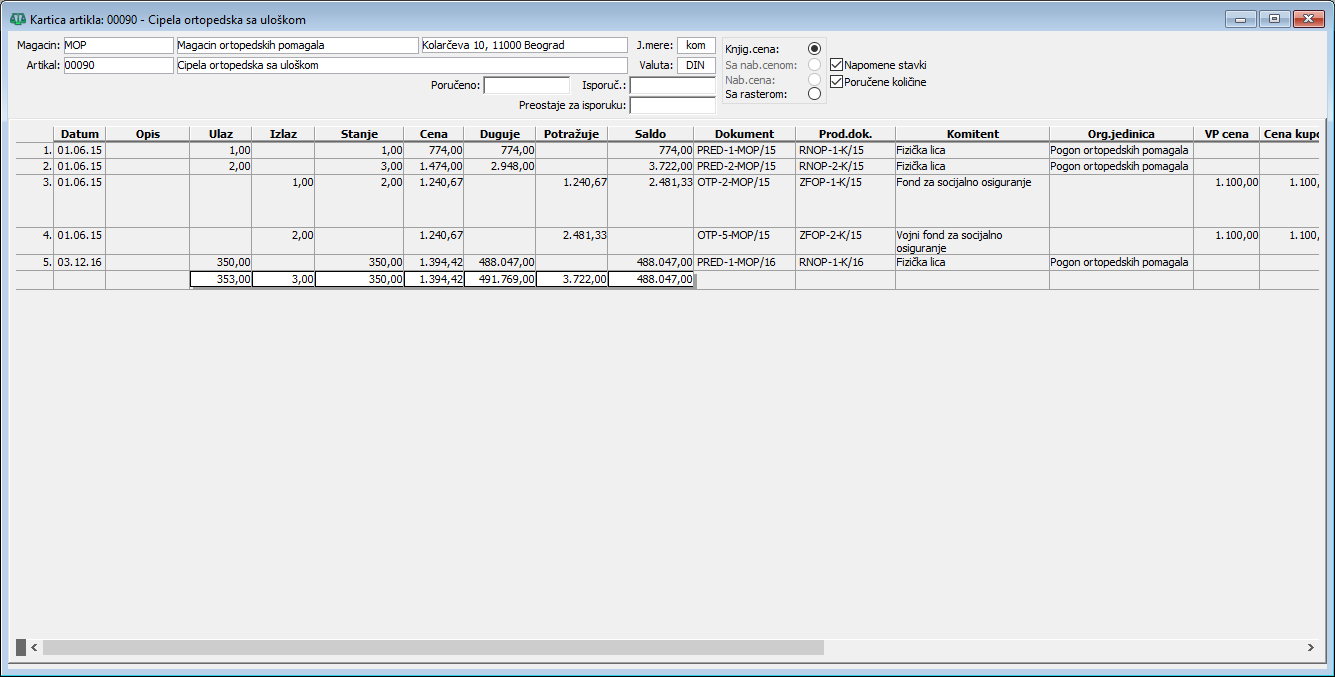Click the Datum column header
Image resolution: width=1335 pixels, height=677 pixels.
79,134
